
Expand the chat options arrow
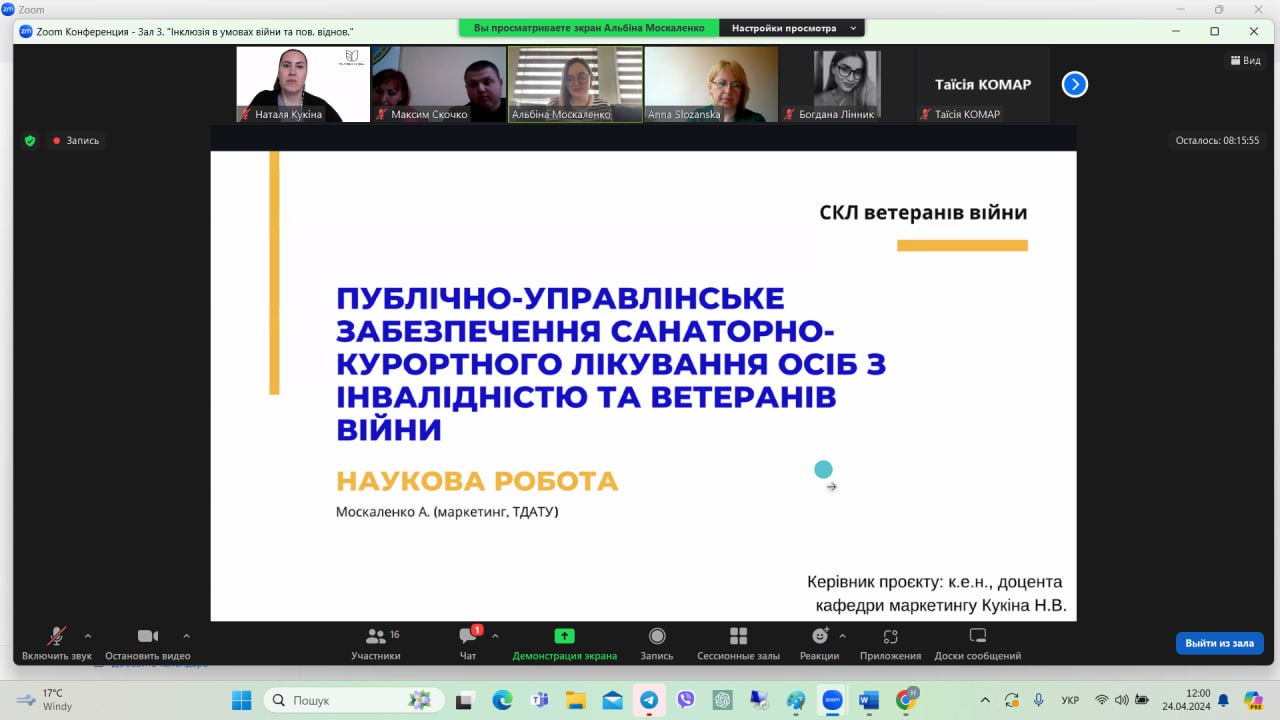click(x=495, y=636)
